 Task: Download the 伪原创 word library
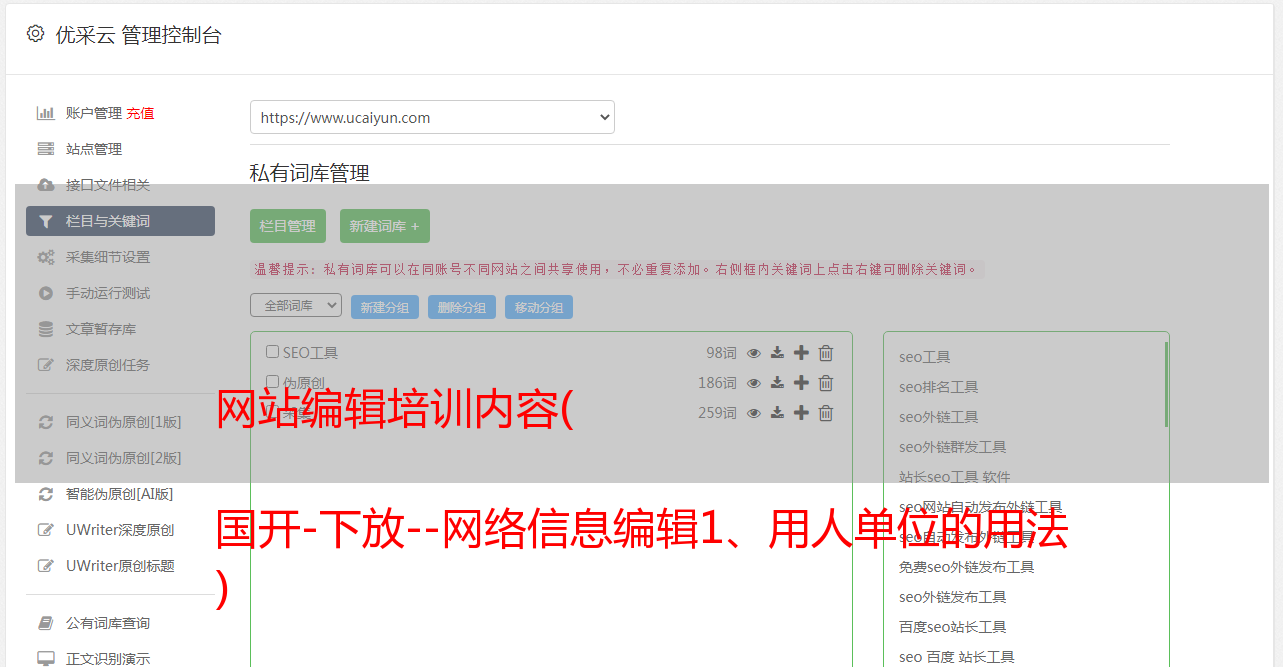tap(777, 383)
